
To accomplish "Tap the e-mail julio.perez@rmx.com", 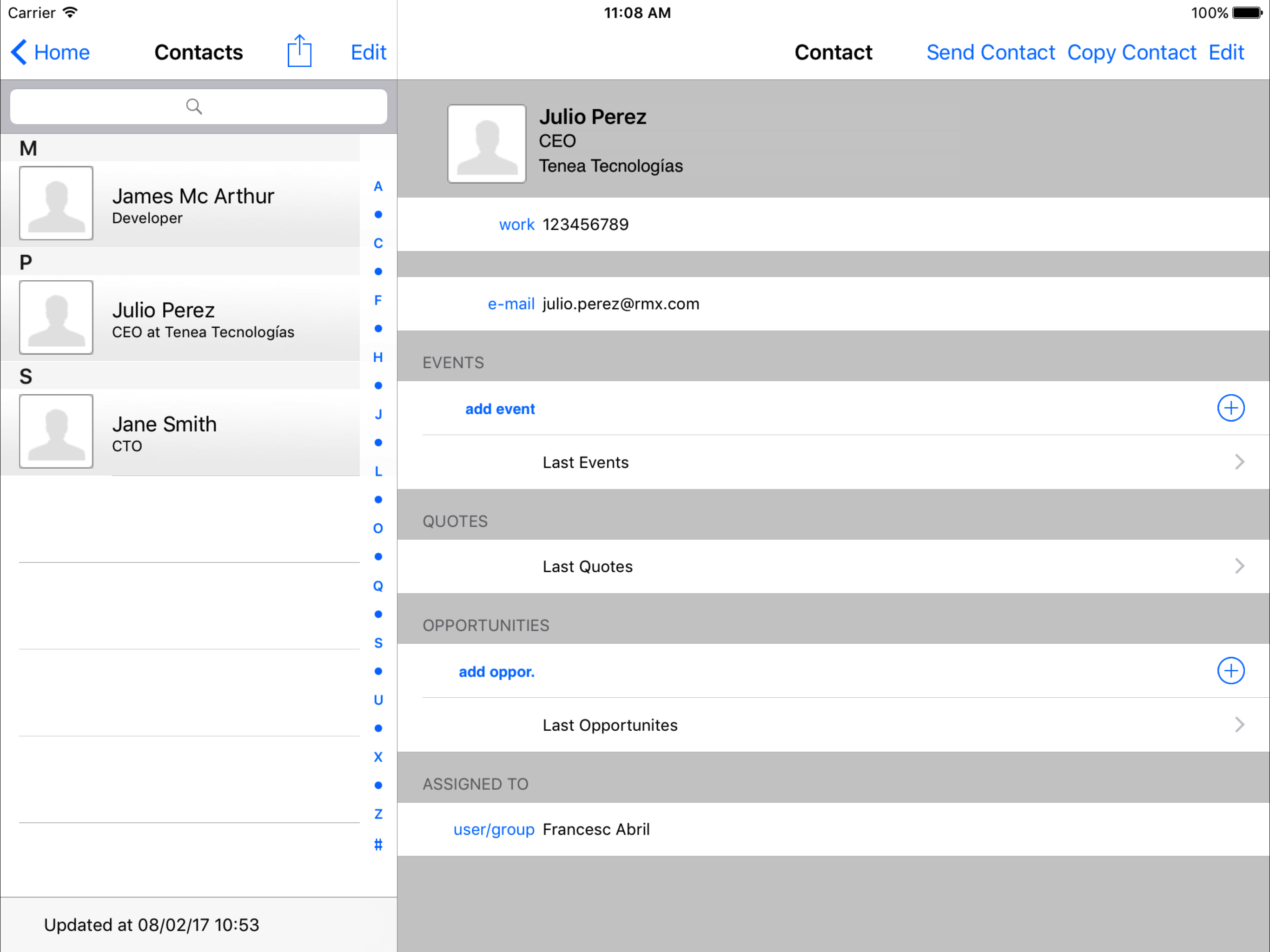I will [621, 304].
